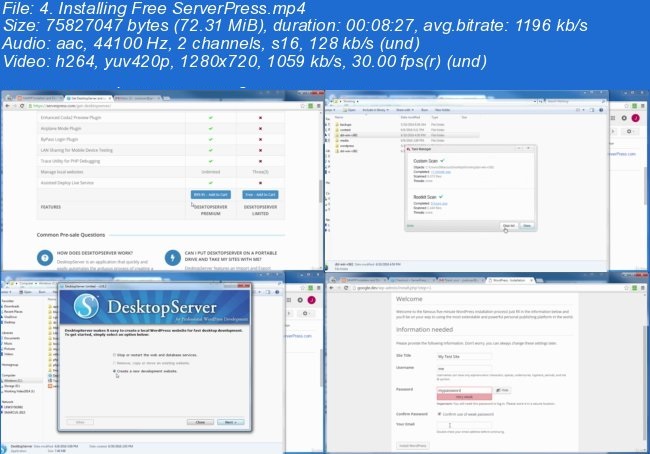Click Open in the Explorer toolbar
The image size is (650, 454).
pos(349,110)
